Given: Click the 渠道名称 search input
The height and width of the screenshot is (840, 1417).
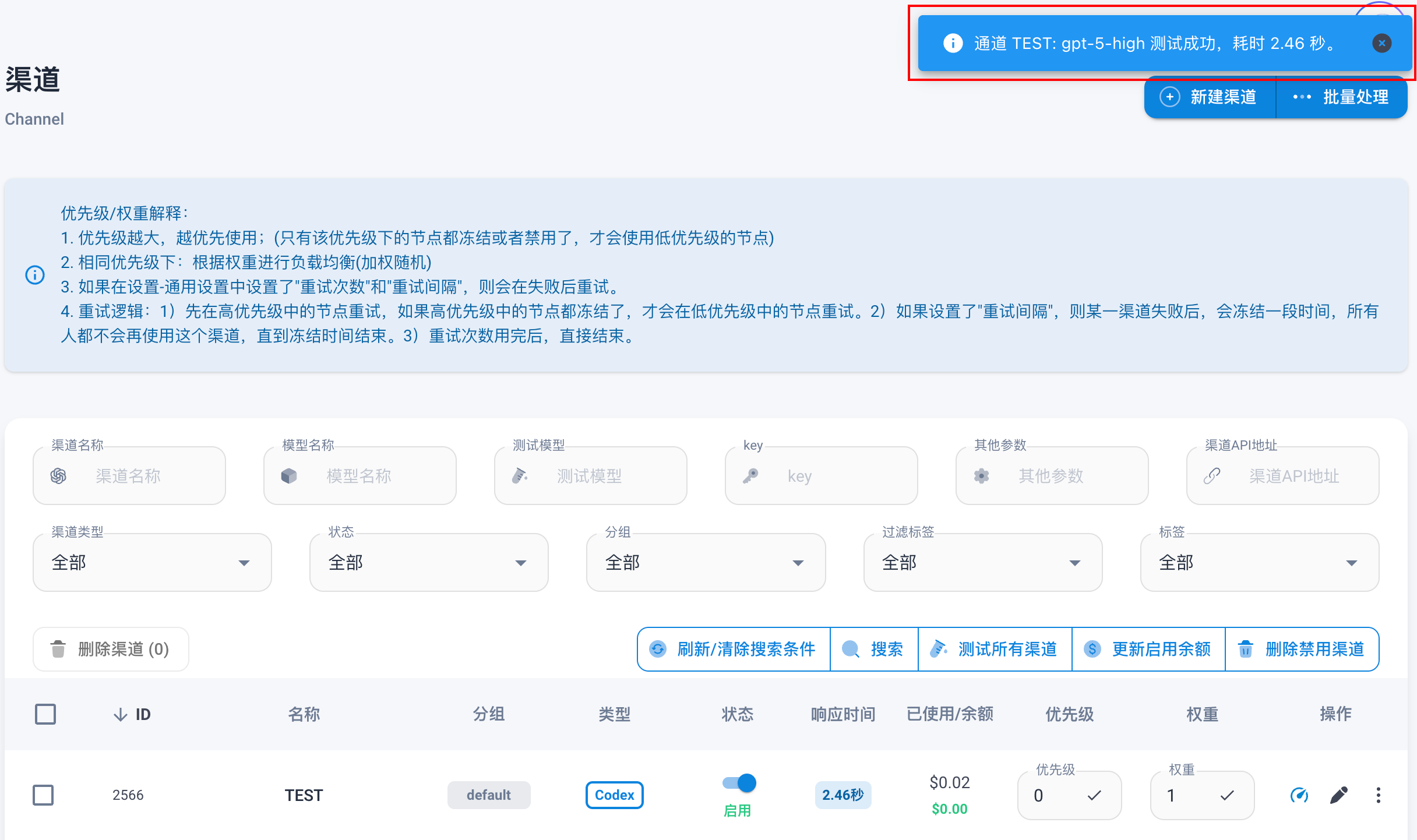Looking at the screenshot, I should click(129, 476).
